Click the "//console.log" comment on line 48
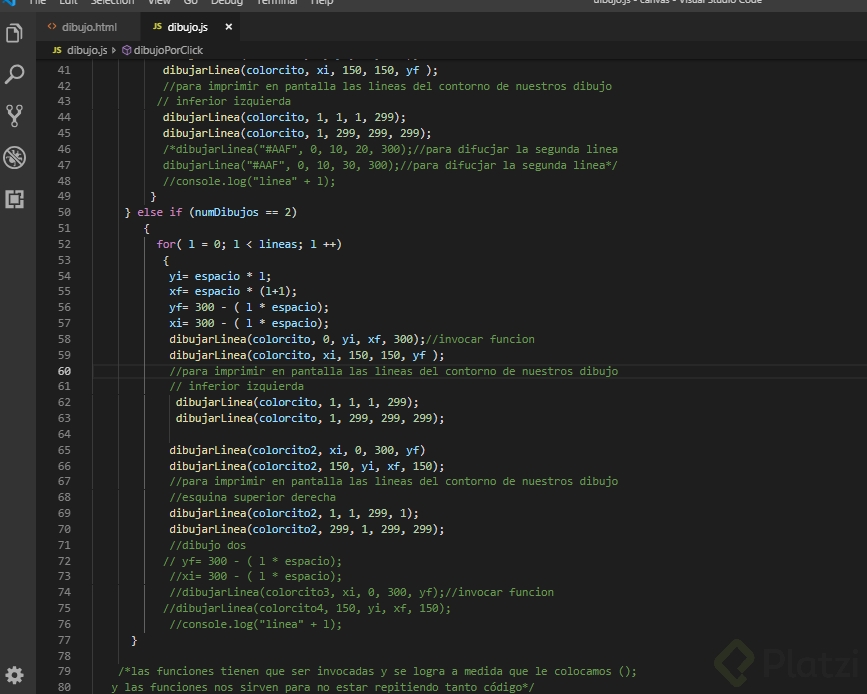The width and height of the screenshot is (867, 694). click(249, 181)
